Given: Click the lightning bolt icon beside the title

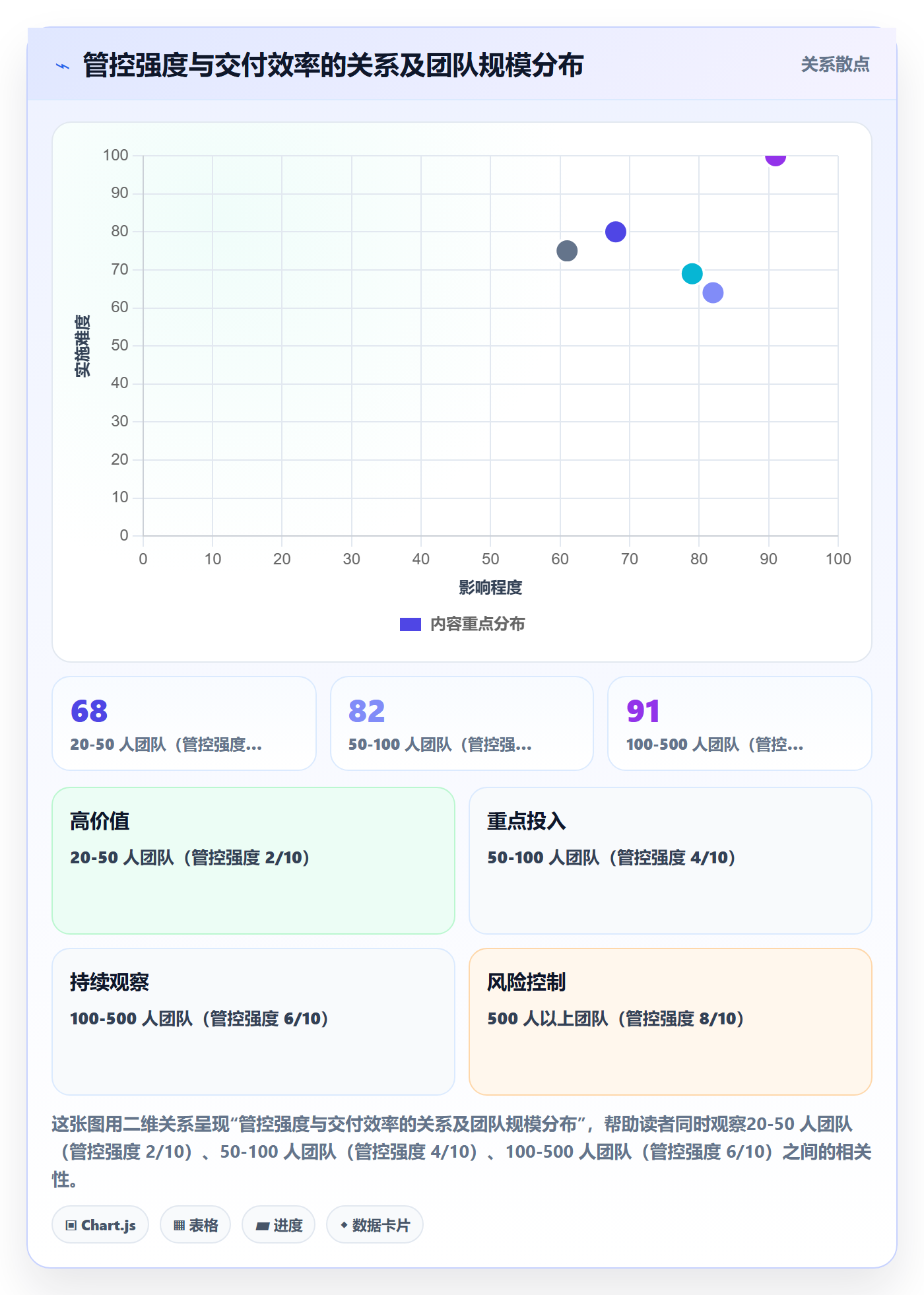Looking at the screenshot, I should 63,66.
